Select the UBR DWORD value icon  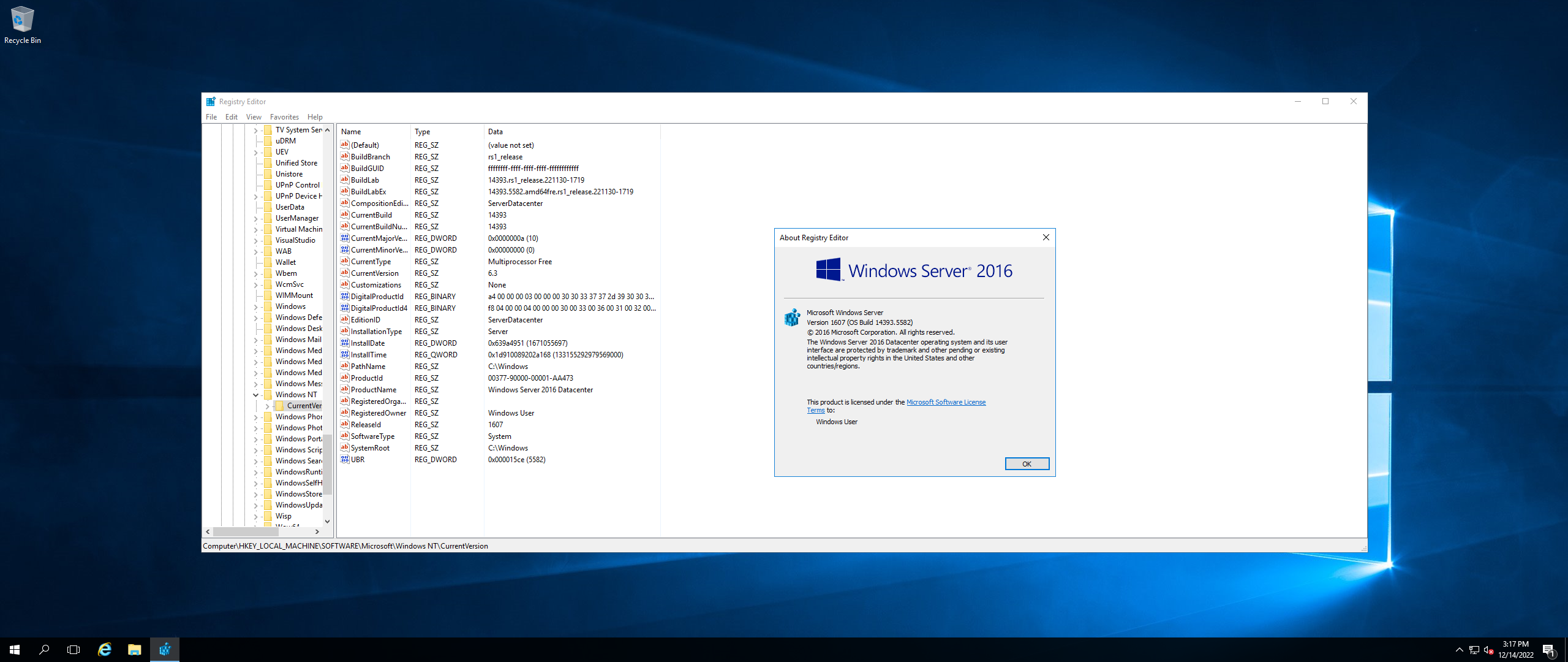(x=345, y=460)
